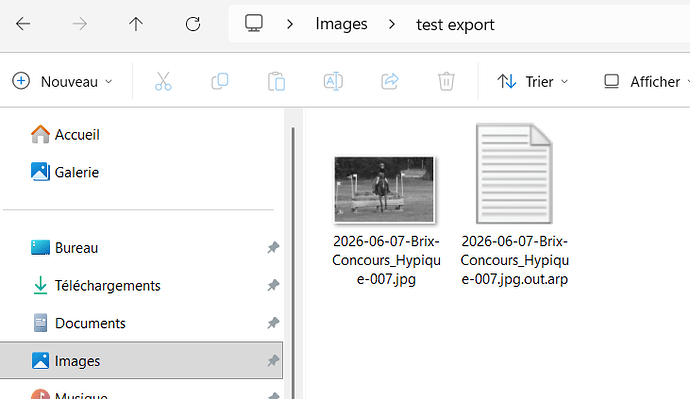
Task: Click pin icon next to Images
Action: (273, 361)
